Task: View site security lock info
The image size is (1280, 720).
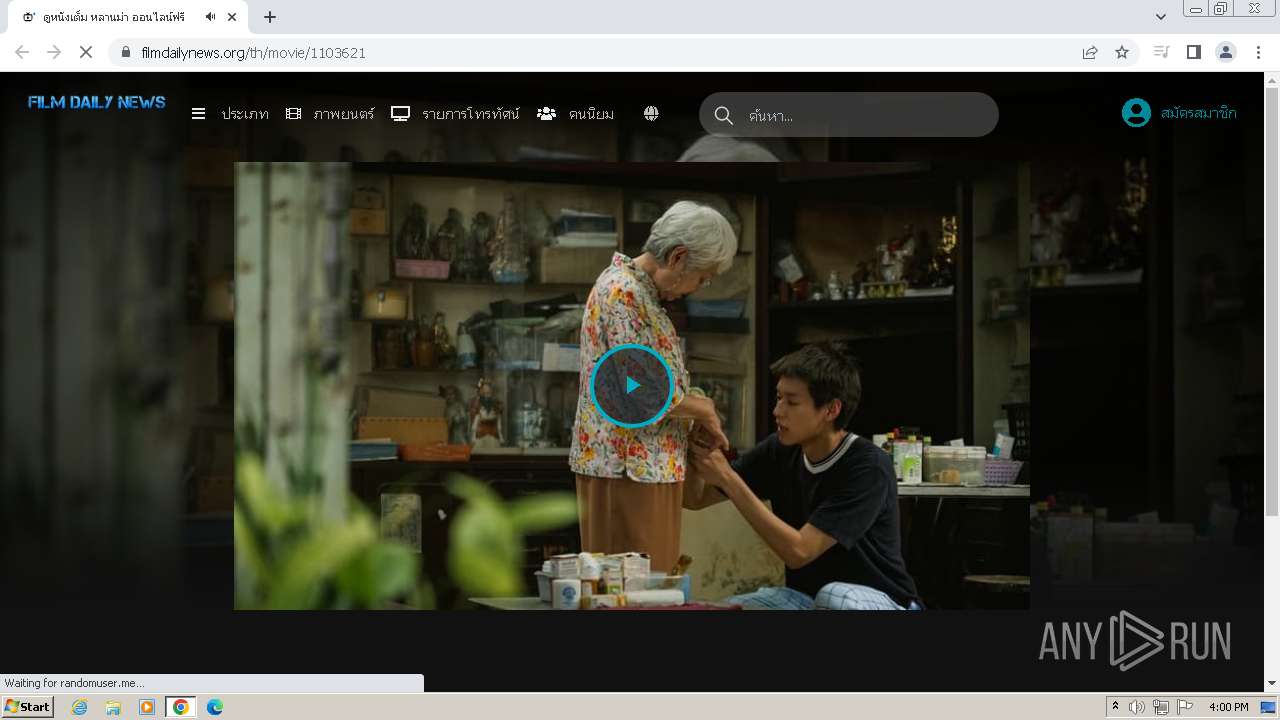Action: click(x=126, y=52)
